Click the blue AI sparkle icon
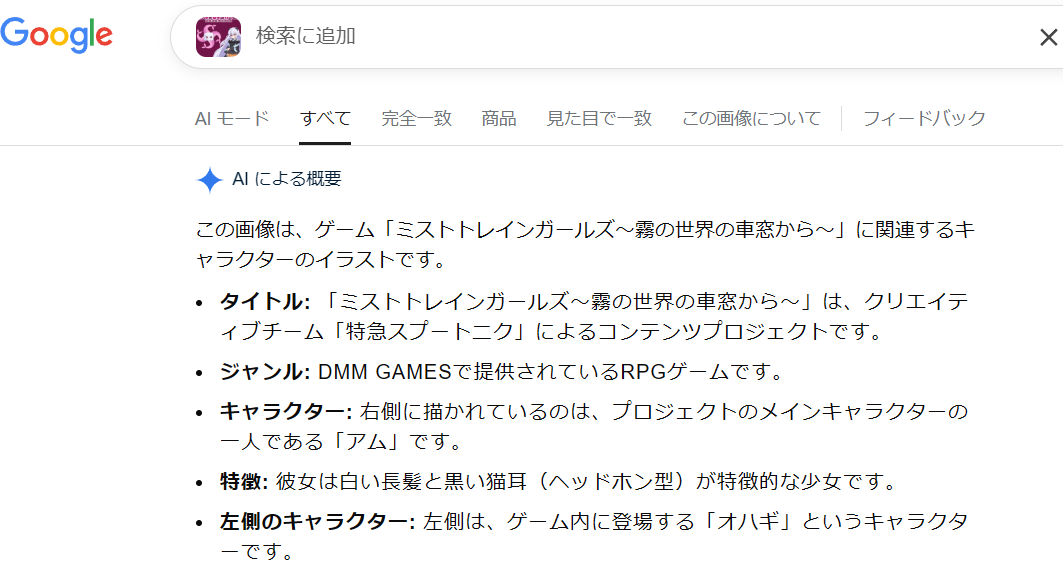 click(x=209, y=180)
